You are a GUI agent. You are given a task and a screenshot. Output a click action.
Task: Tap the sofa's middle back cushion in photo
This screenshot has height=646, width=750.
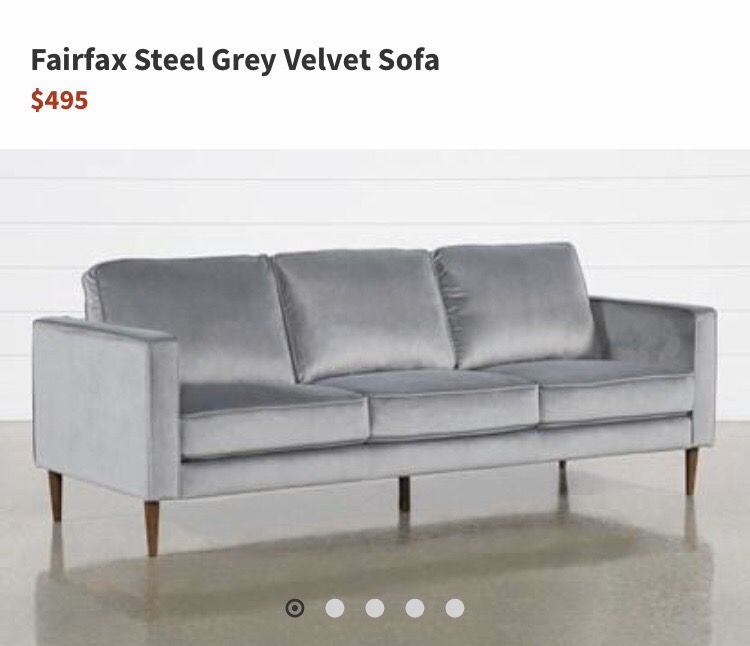pyautogui.click(x=364, y=313)
